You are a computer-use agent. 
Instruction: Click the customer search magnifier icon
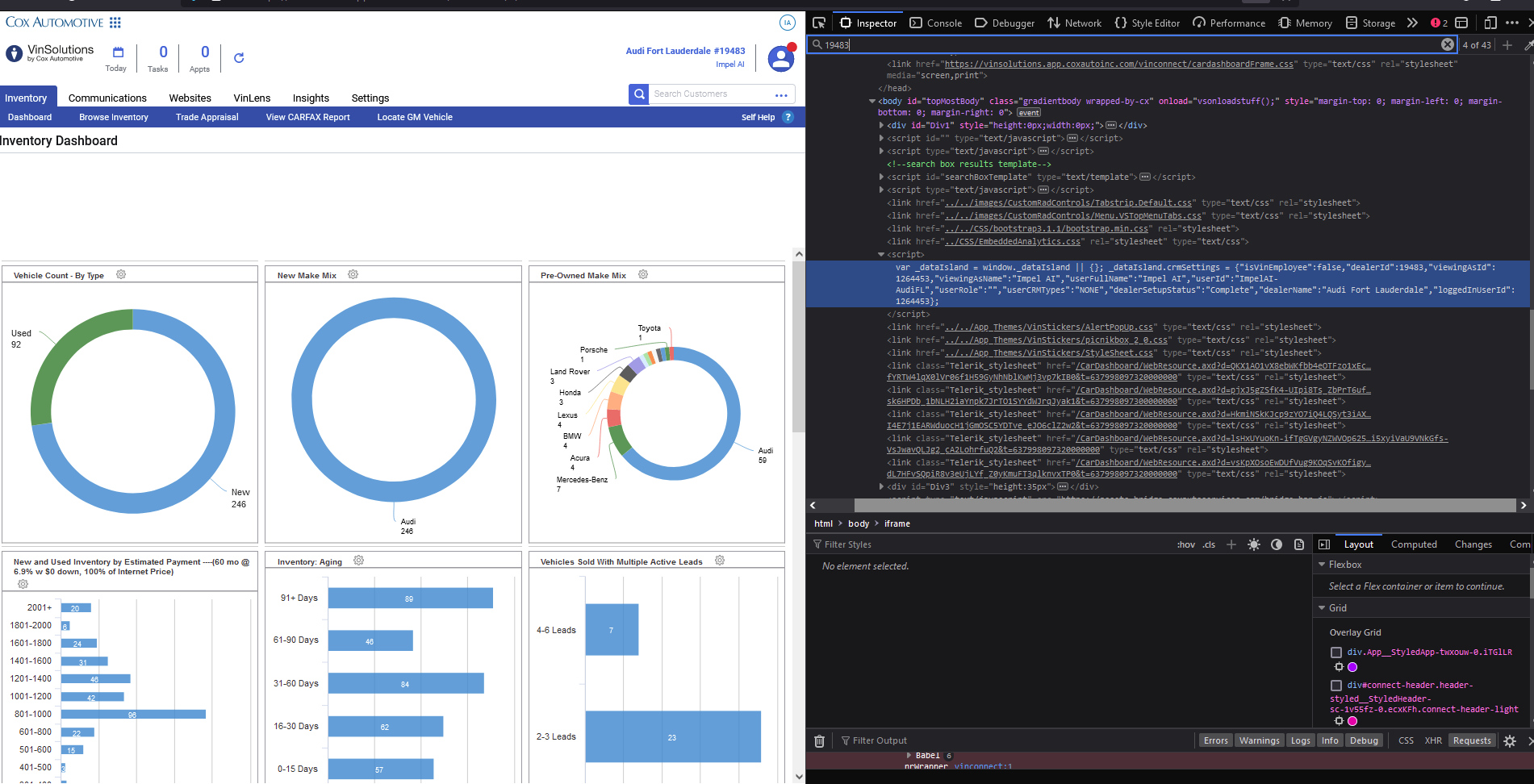coord(639,94)
